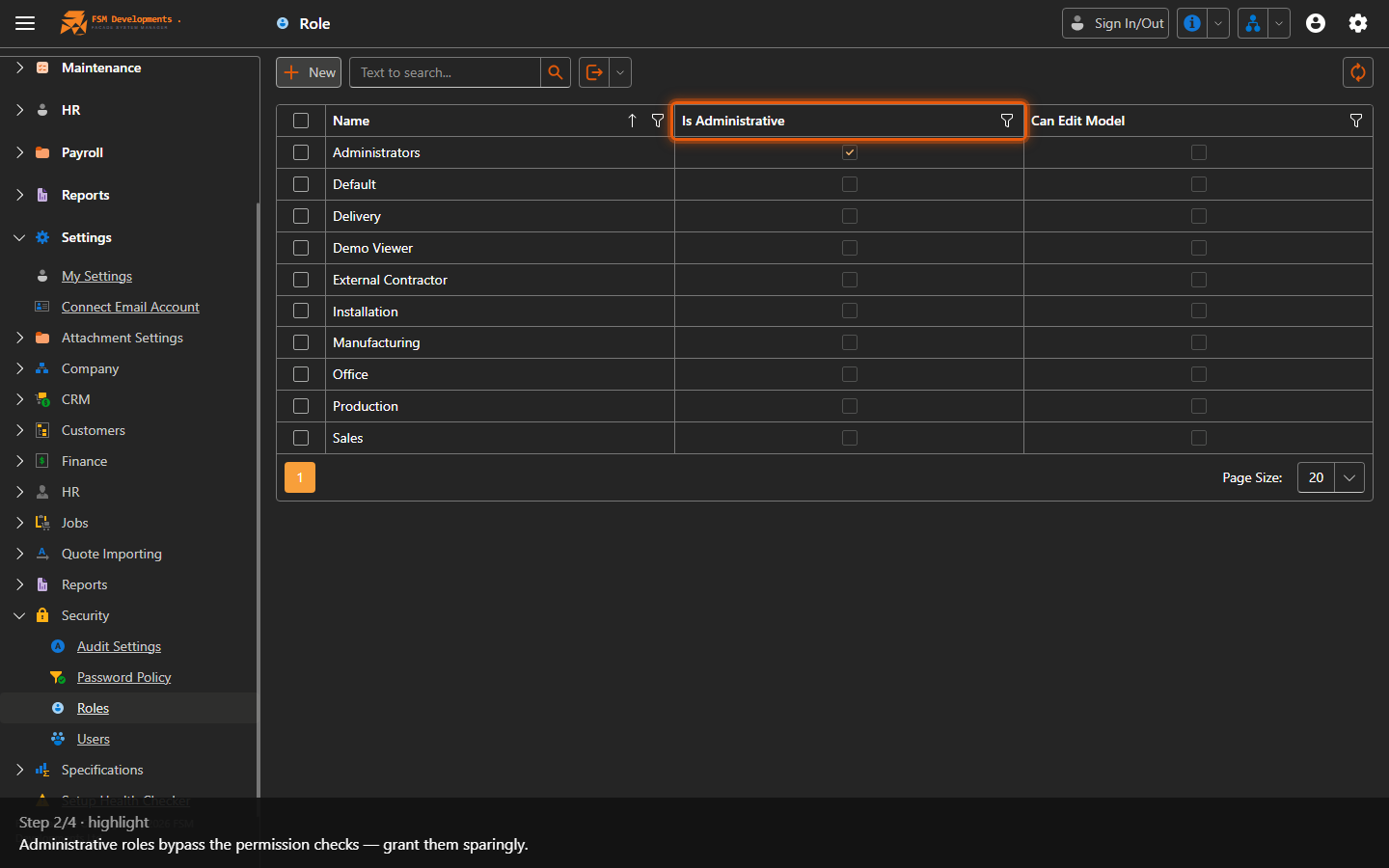Click the Maintenance module icon
Image resolution: width=1389 pixels, height=868 pixels.
[42, 68]
